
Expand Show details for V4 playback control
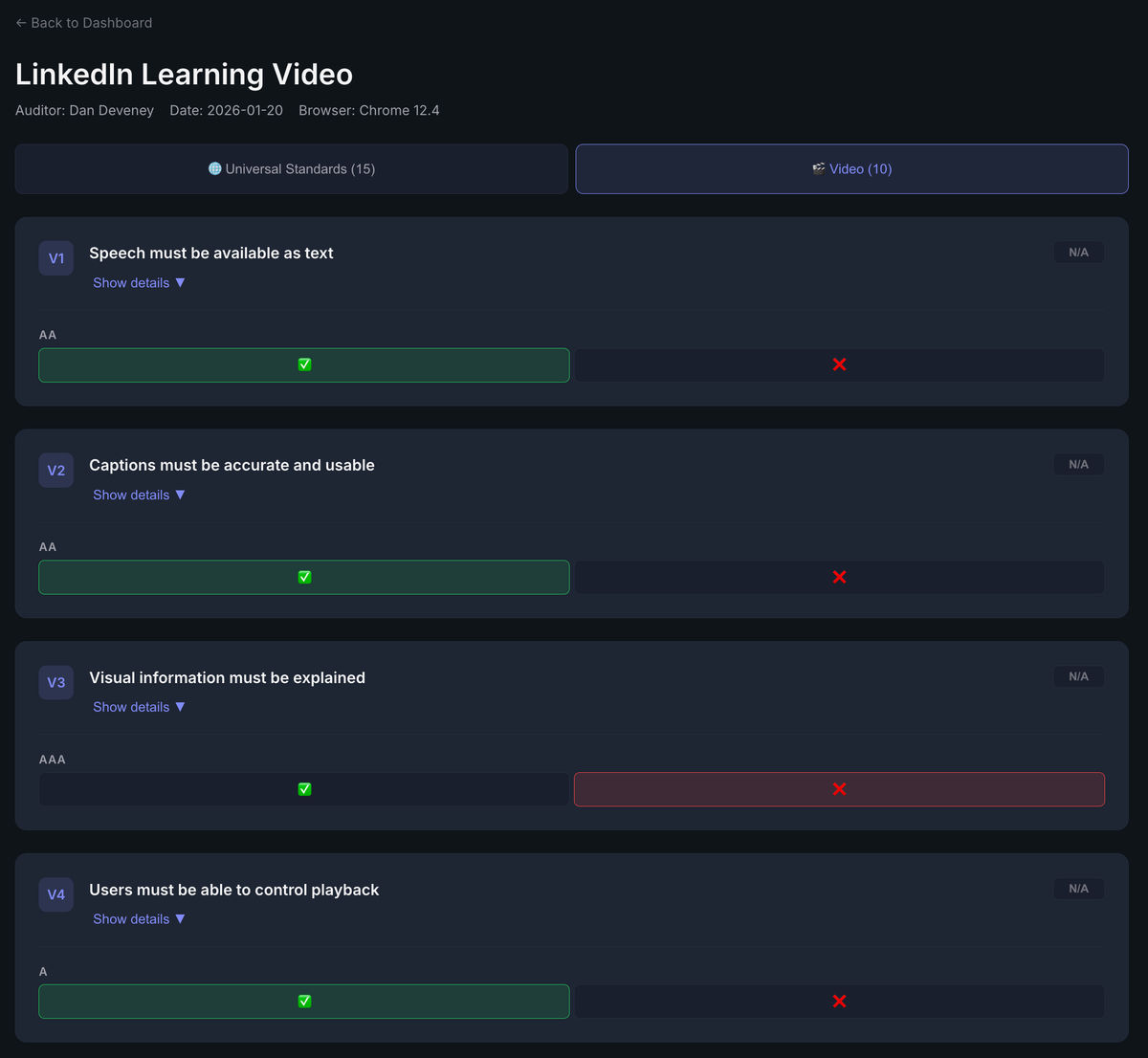[140, 920]
